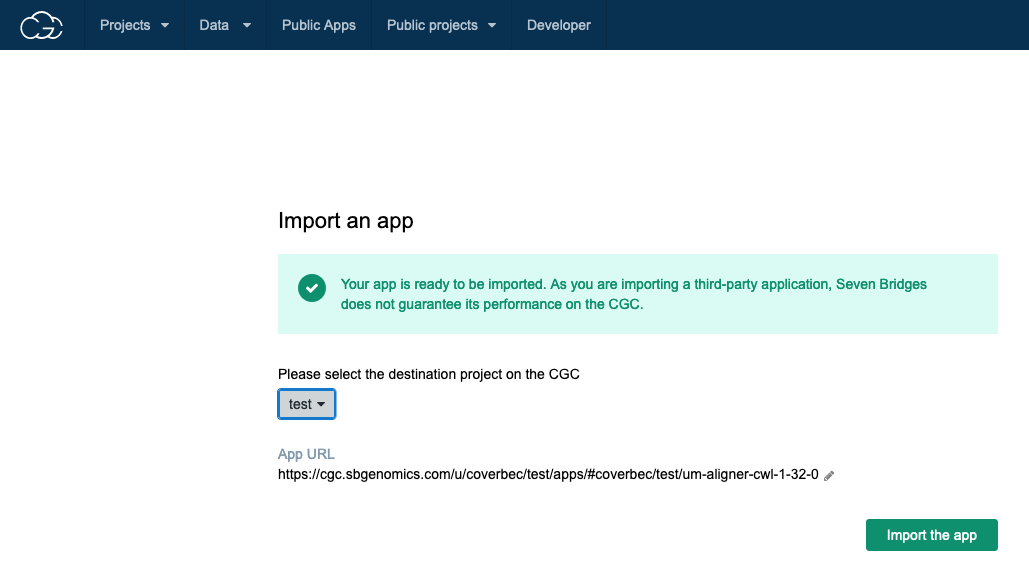Click the edit icon after um-aligner URL
This screenshot has width=1029, height=582.
[828, 475]
